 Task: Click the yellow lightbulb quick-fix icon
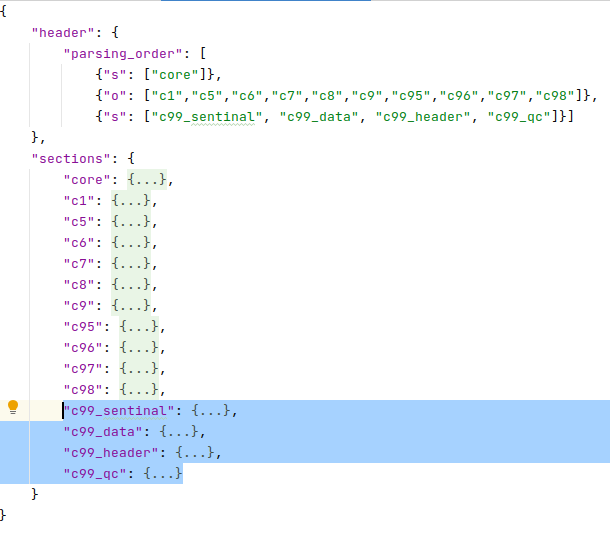pyautogui.click(x=13, y=407)
